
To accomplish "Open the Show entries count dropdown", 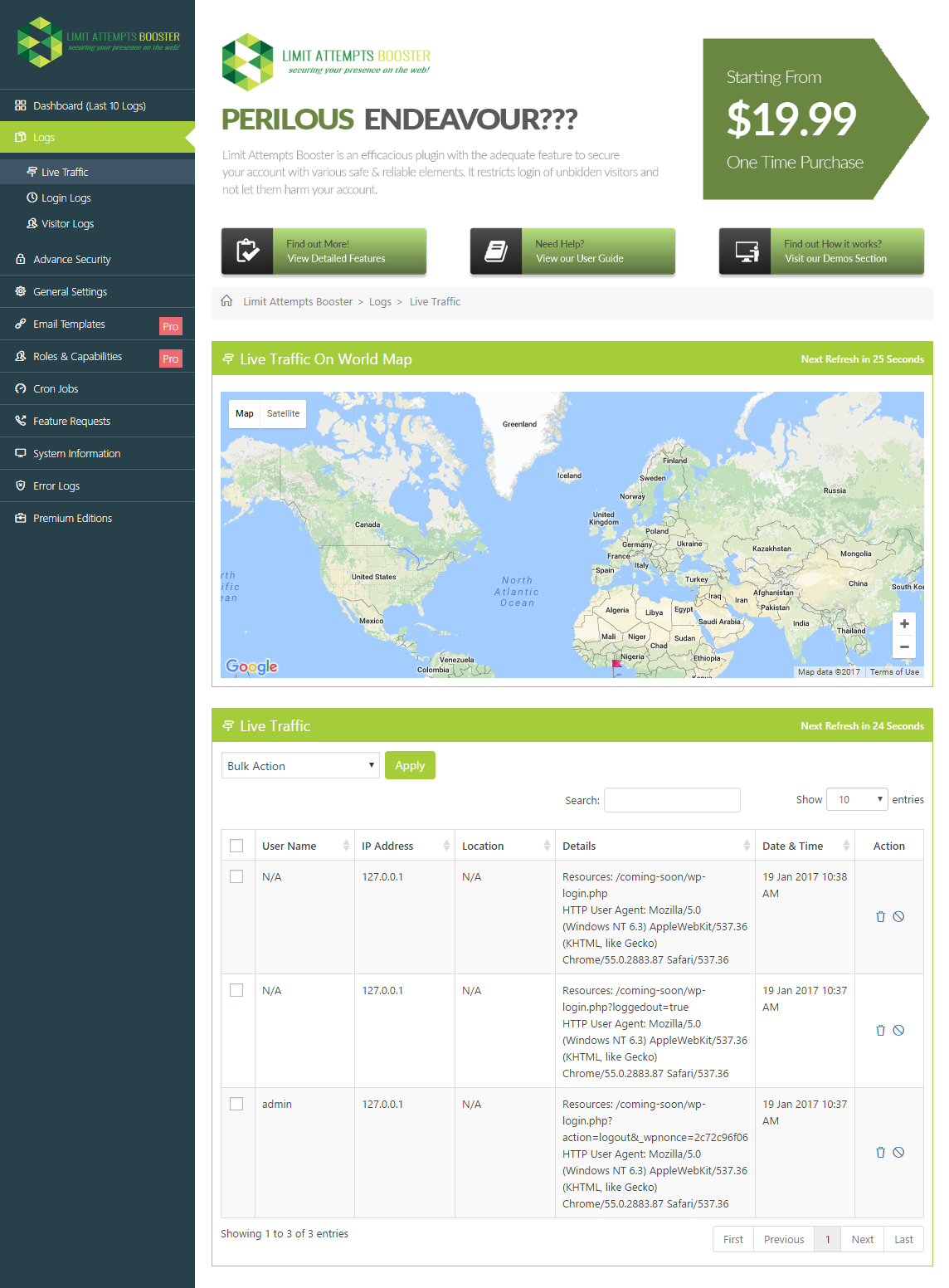I will [x=858, y=799].
